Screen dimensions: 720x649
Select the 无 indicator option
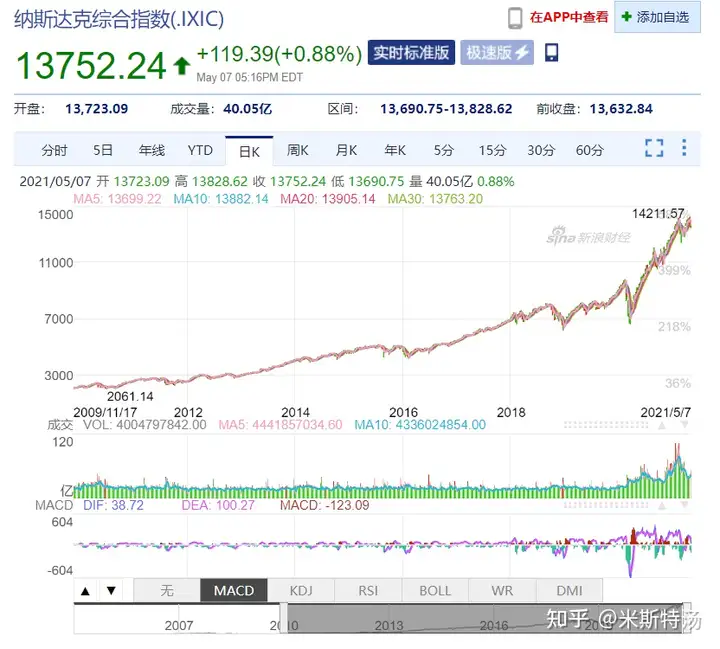[167, 590]
